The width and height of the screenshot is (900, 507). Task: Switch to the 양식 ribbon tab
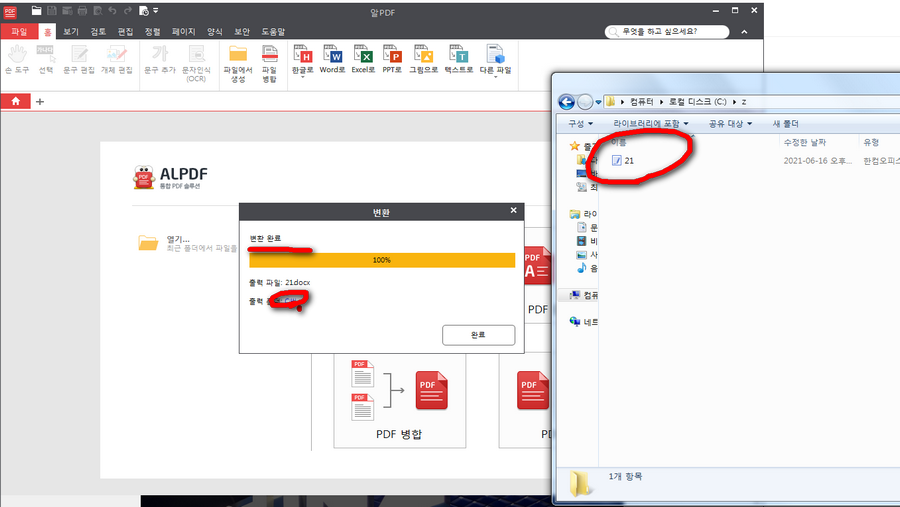[215, 32]
